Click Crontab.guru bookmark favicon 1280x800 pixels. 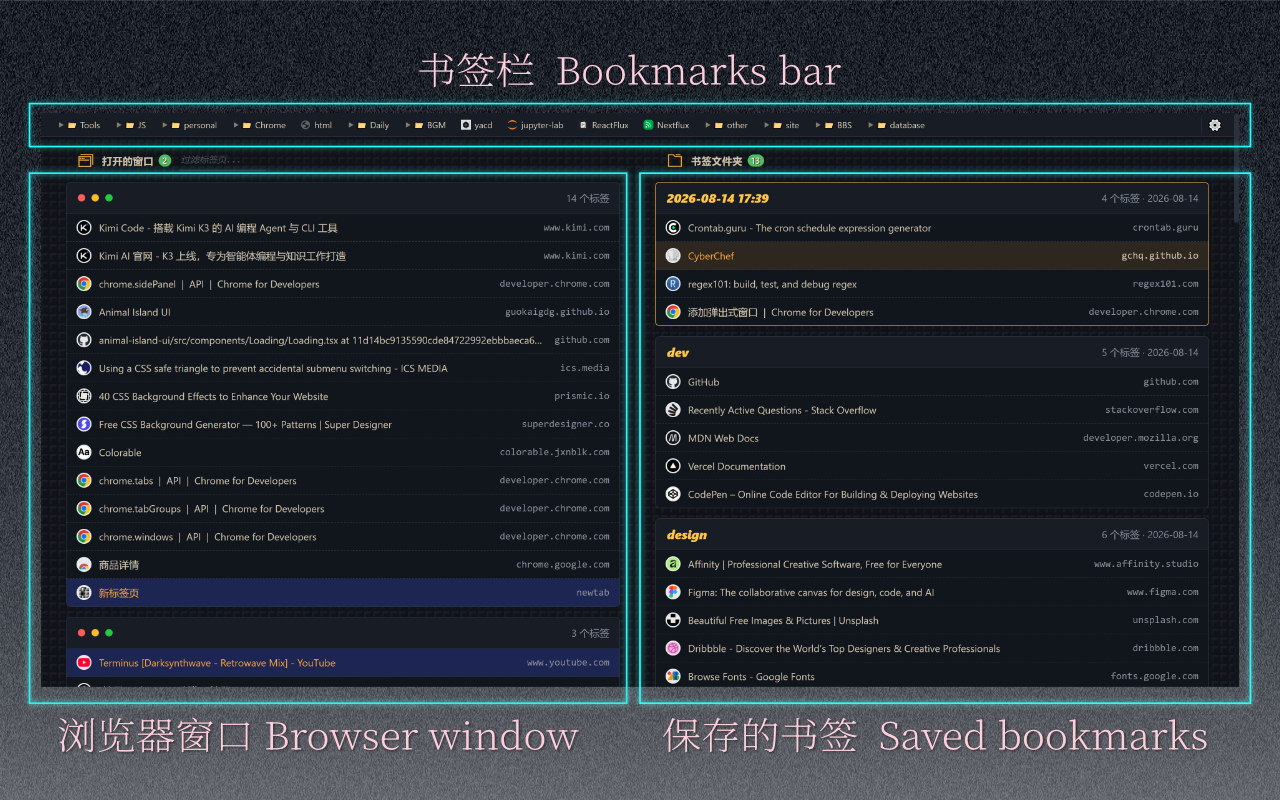pyautogui.click(x=673, y=228)
